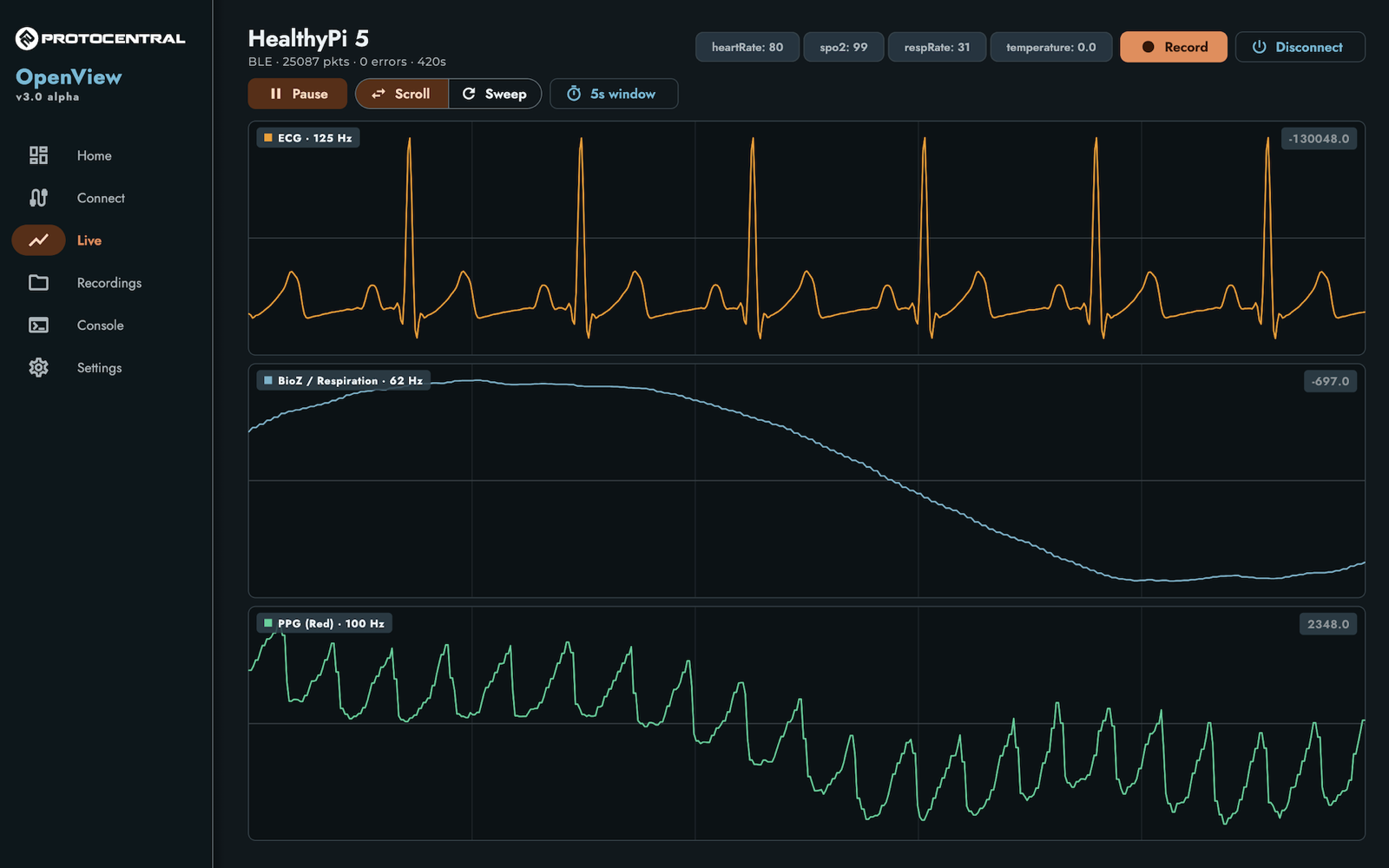Viewport: 1389px width, 868px height.
Task: Click the temperature: 0.0 badge
Action: point(1051,47)
